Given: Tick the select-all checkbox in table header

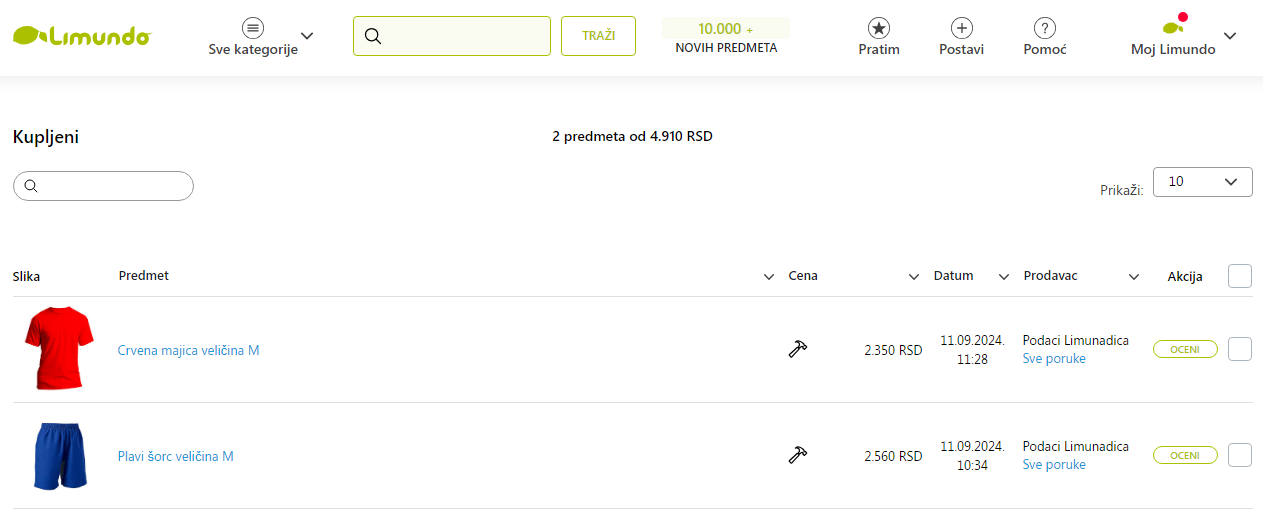Looking at the screenshot, I should (x=1240, y=276).
